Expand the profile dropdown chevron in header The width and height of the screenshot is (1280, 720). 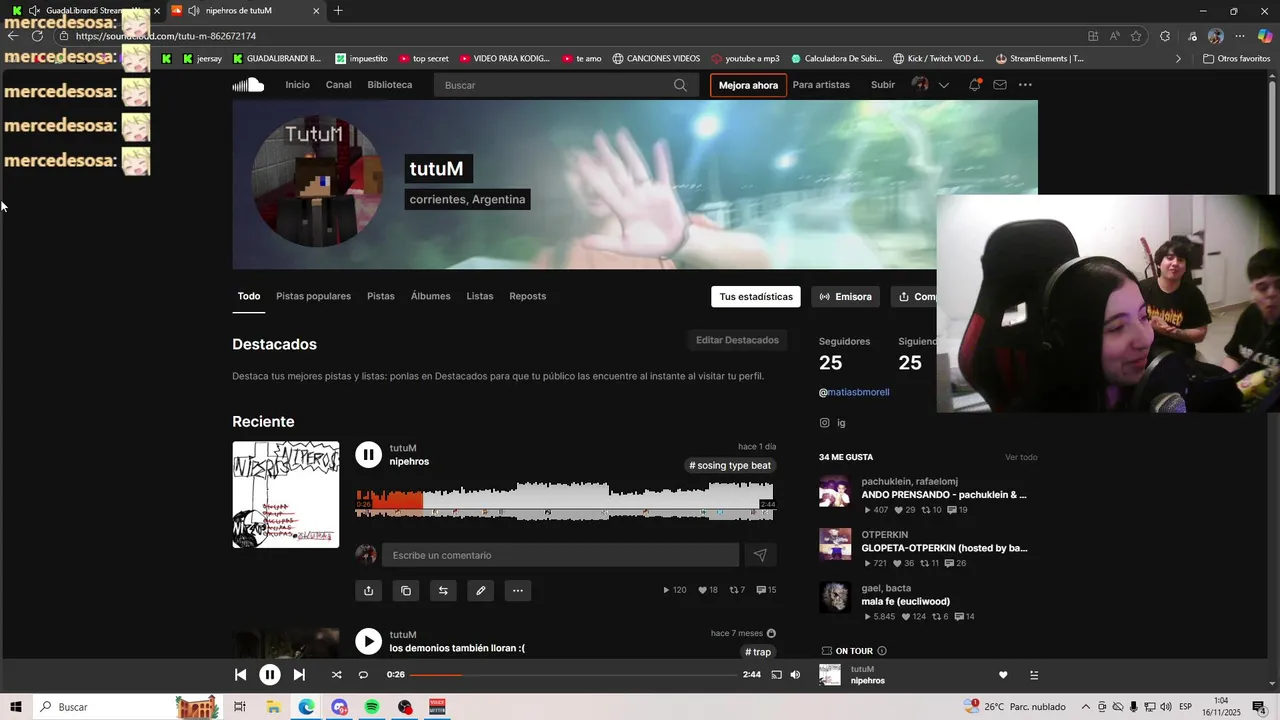pyautogui.click(x=943, y=85)
